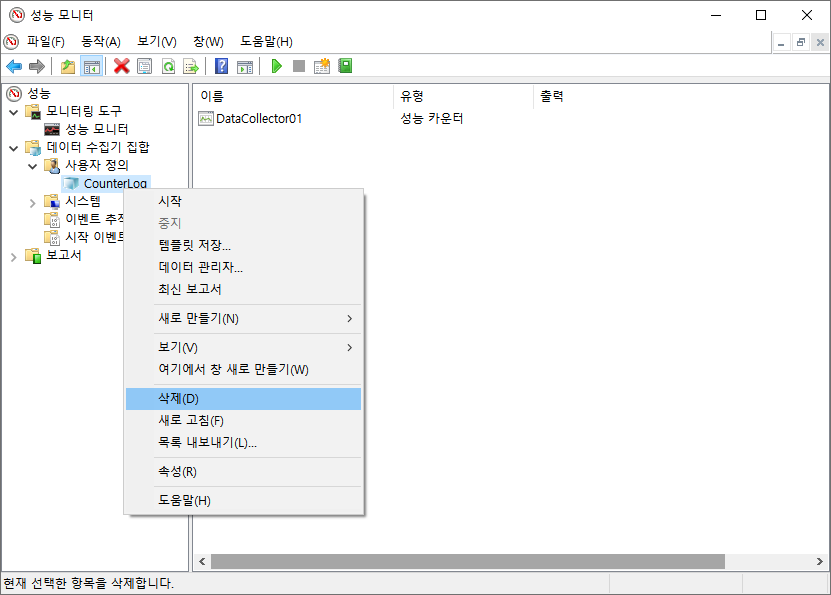Choose 목록 내보내기(L)... in context menu
Image resolution: width=831 pixels, height=595 pixels.
244,442
